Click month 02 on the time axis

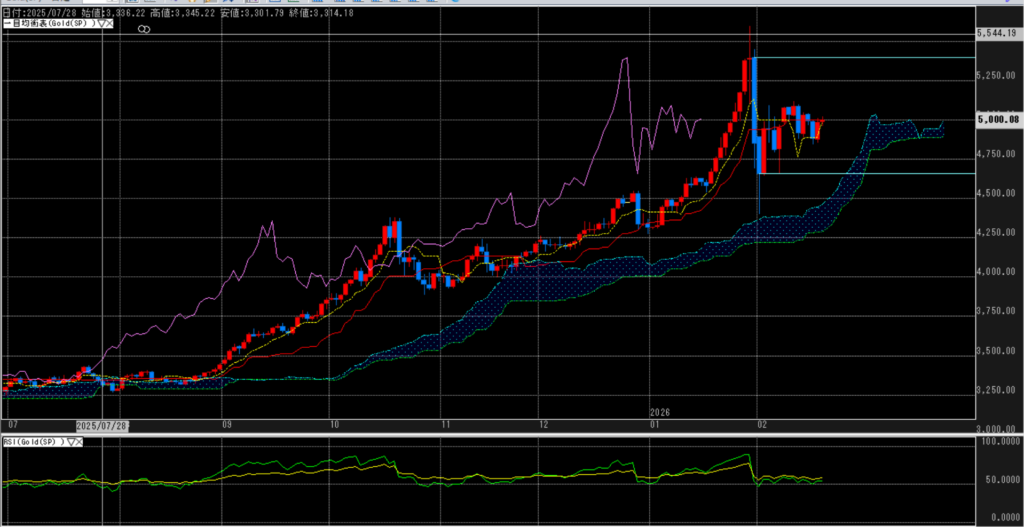[x=760, y=424]
